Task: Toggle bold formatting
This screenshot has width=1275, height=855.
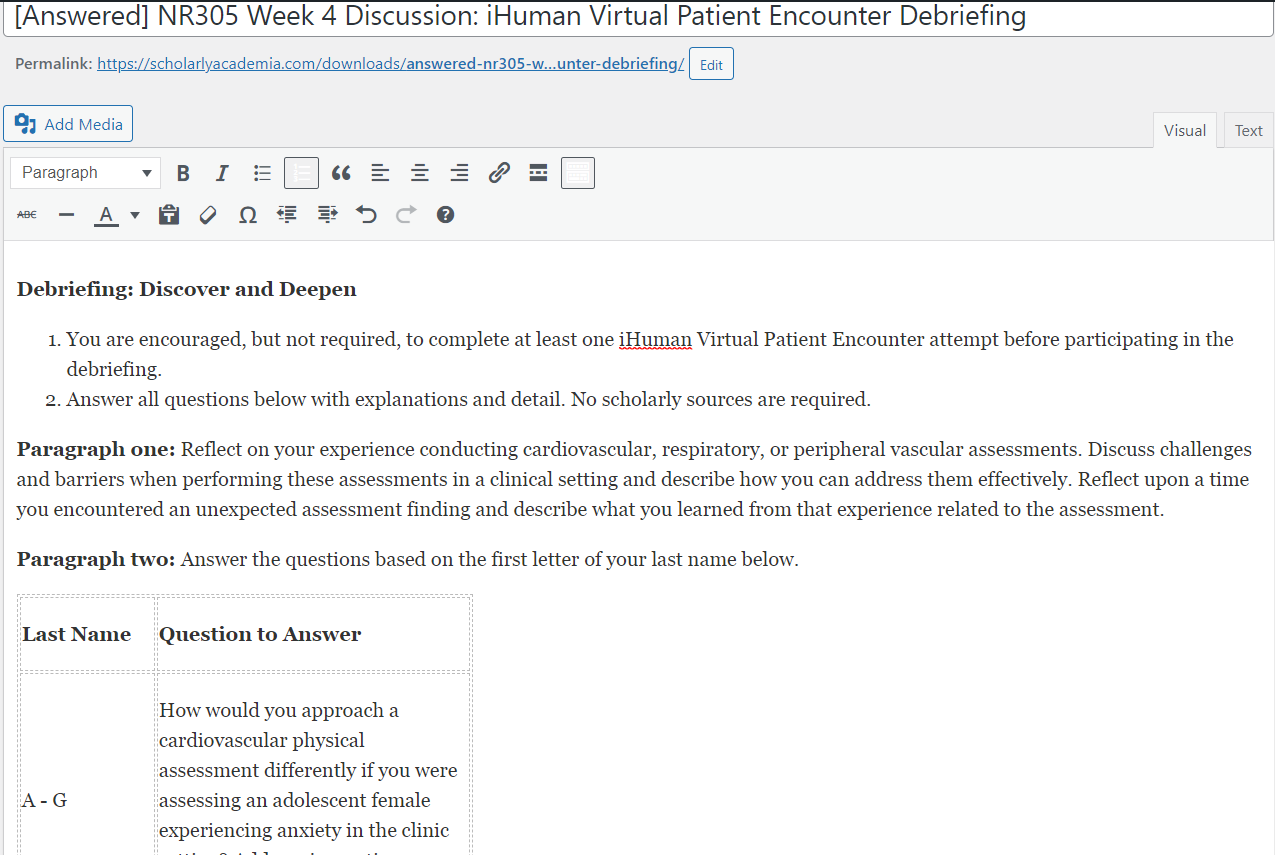Action: click(x=183, y=173)
